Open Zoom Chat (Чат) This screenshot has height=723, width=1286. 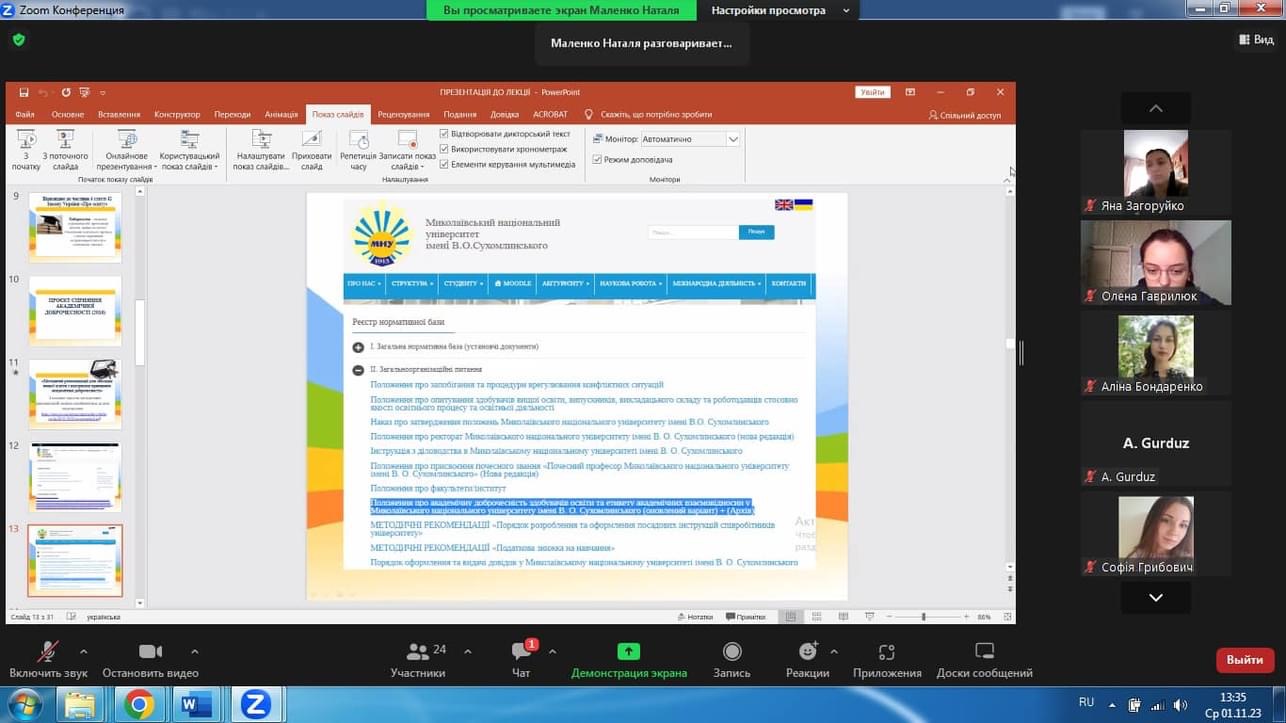click(x=521, y=660)
